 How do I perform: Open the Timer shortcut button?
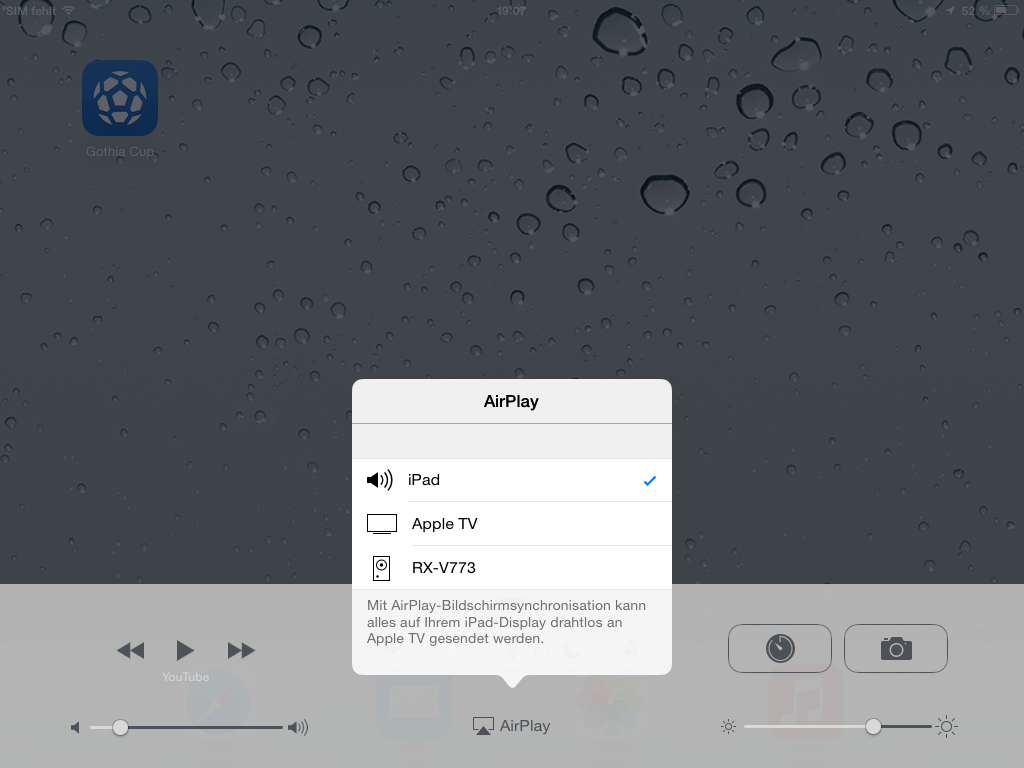click(x=780, y=648)
